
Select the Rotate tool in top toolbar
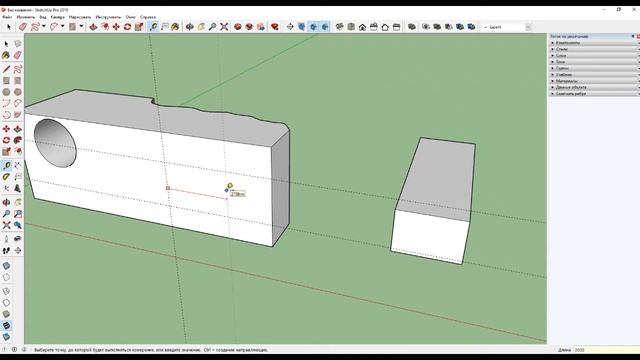click(x=127, y=27)
